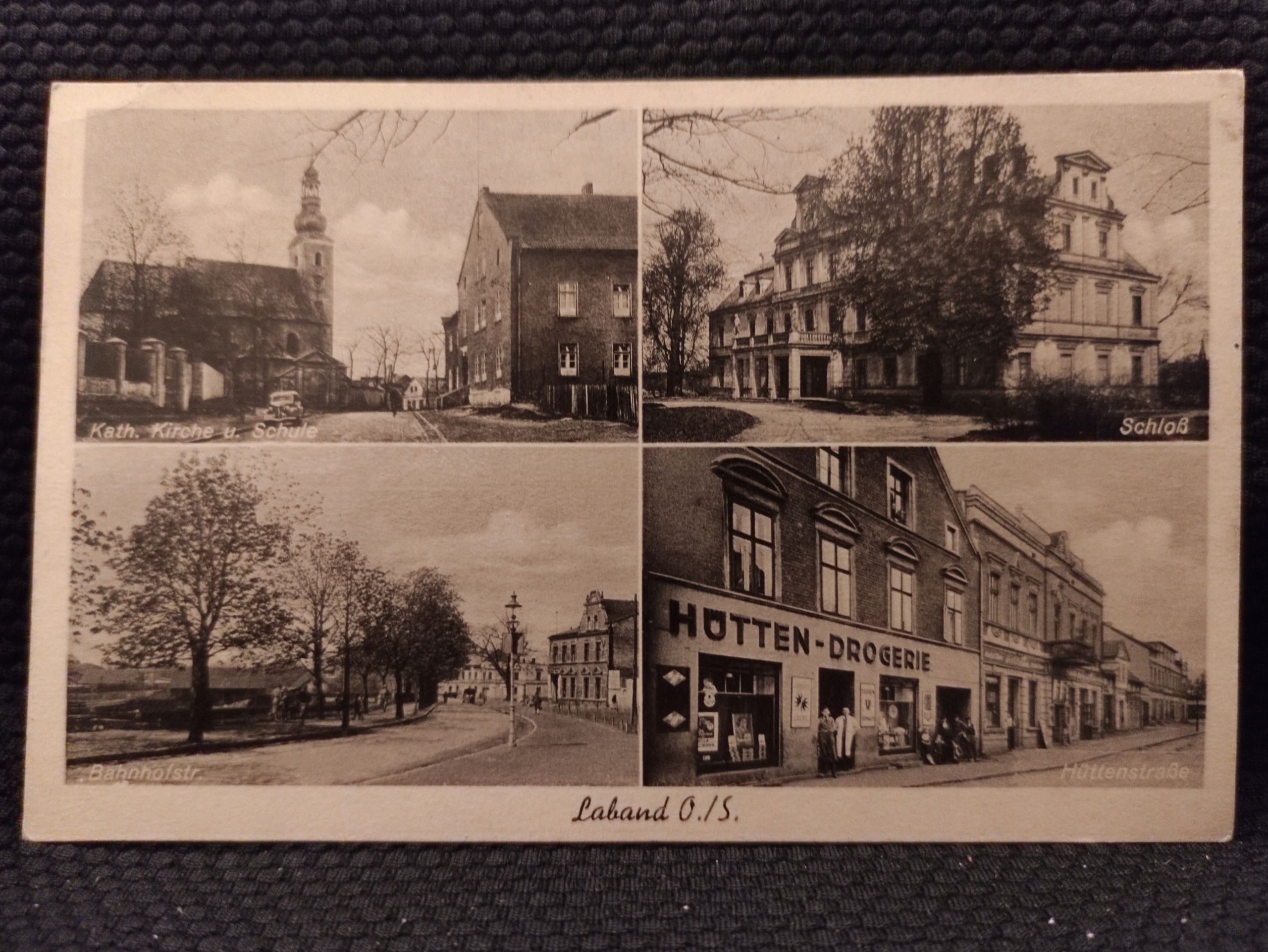The image size is (1268, 952).
Task: Select the church and school photo
Action: point(357,277)
